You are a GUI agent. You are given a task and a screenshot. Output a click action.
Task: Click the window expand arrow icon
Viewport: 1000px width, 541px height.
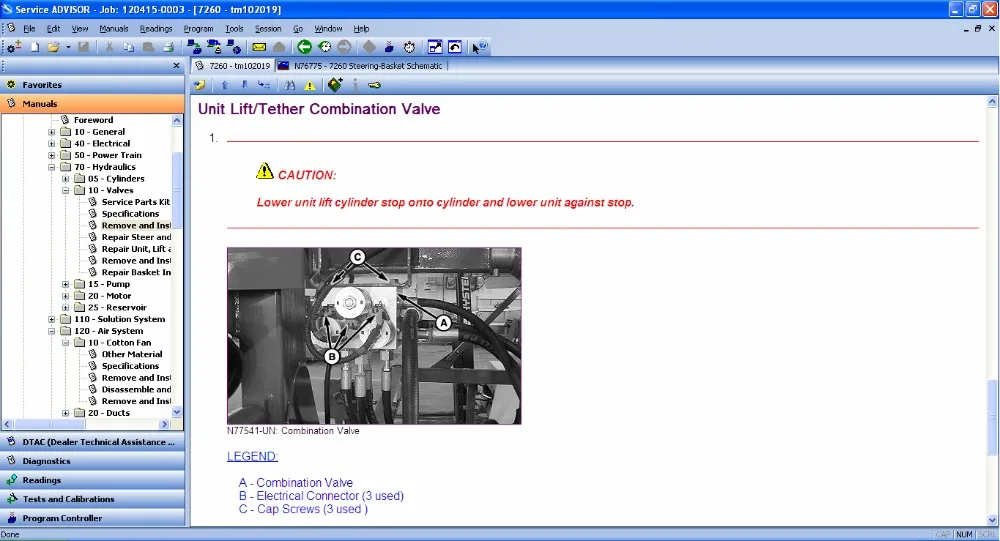435,47
